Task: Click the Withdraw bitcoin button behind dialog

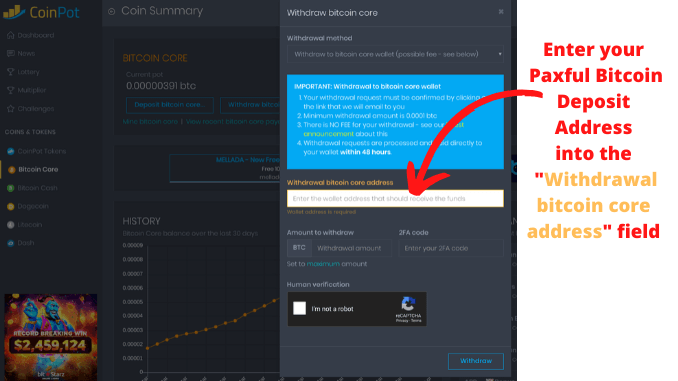Action: click(250, 105)
